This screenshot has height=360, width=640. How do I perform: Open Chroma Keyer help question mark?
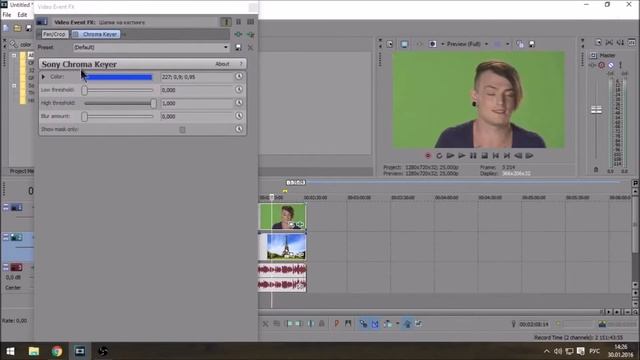coord(241,64)
